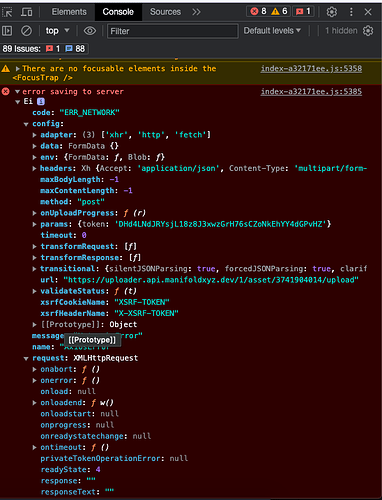Open the 89 Issues summary bar
382x500 pixels.
(x=44, y=49)
